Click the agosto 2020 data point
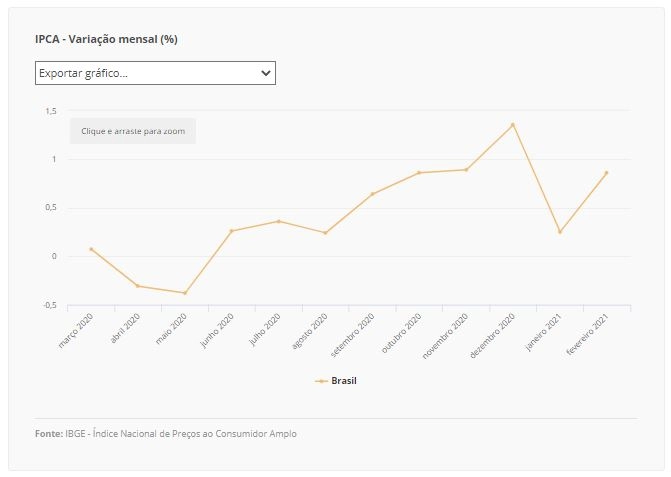The width and height of the screenshot is (671, 477). tap(325, 233)
